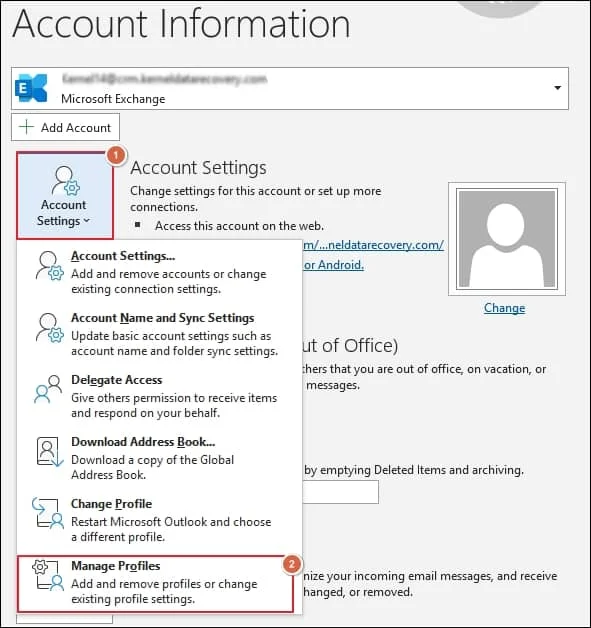The width and height of the screenshot is (591, 628).
Task: Click the Change link under profile photo
Action: tap(504, 308)
